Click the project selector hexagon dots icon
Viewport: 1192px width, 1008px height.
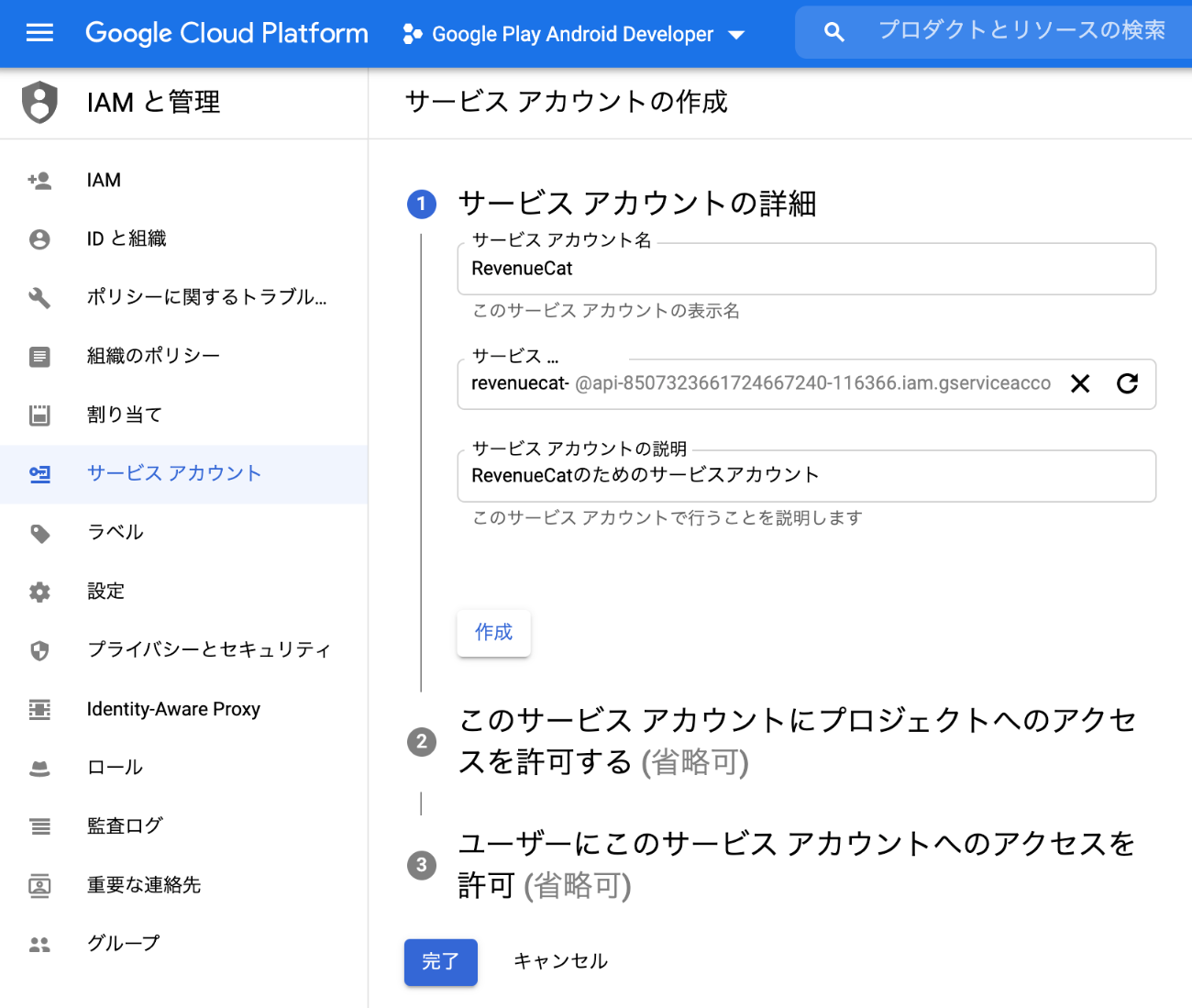tap(413, 34)
